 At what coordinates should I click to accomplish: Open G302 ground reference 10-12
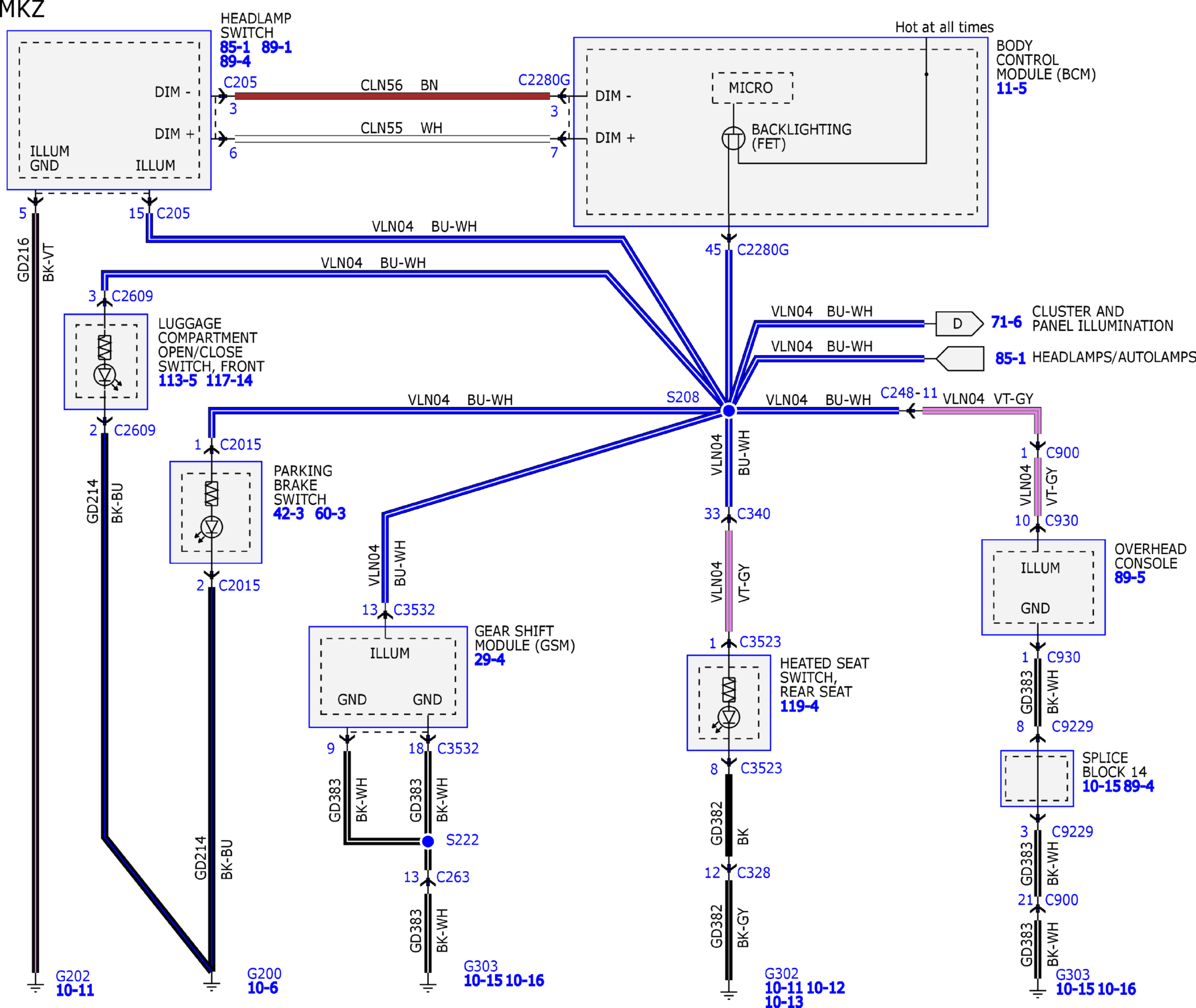point(826,988)
